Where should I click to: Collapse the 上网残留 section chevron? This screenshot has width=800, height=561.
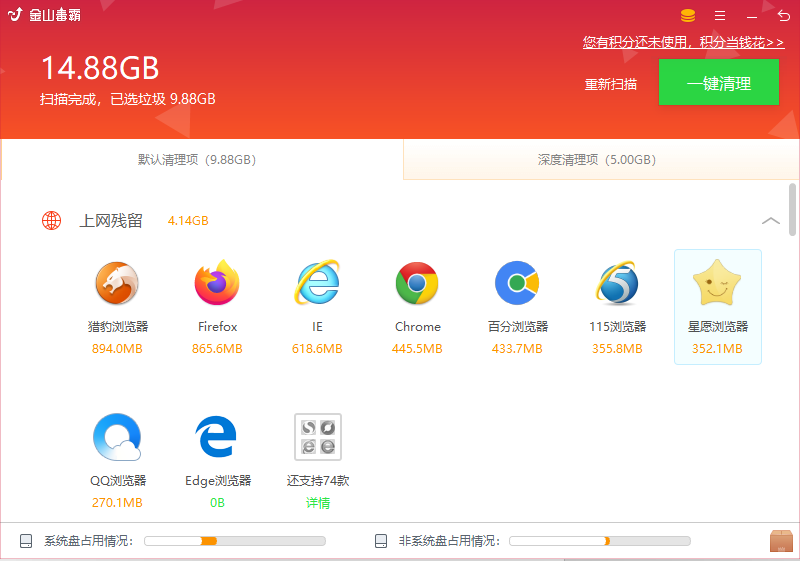click(x=770, y=221)
